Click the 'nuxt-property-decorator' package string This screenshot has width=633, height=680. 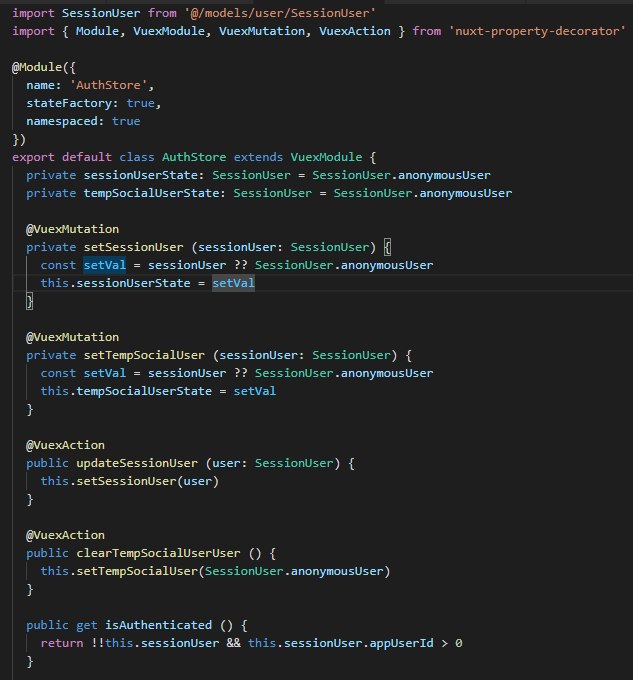[537, 31]
